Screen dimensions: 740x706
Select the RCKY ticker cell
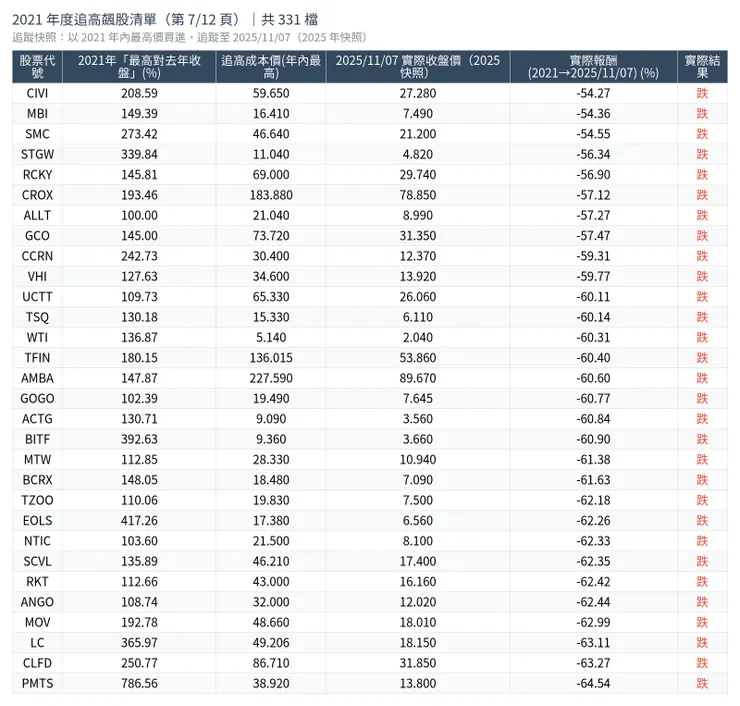click(x=37, y=175)
